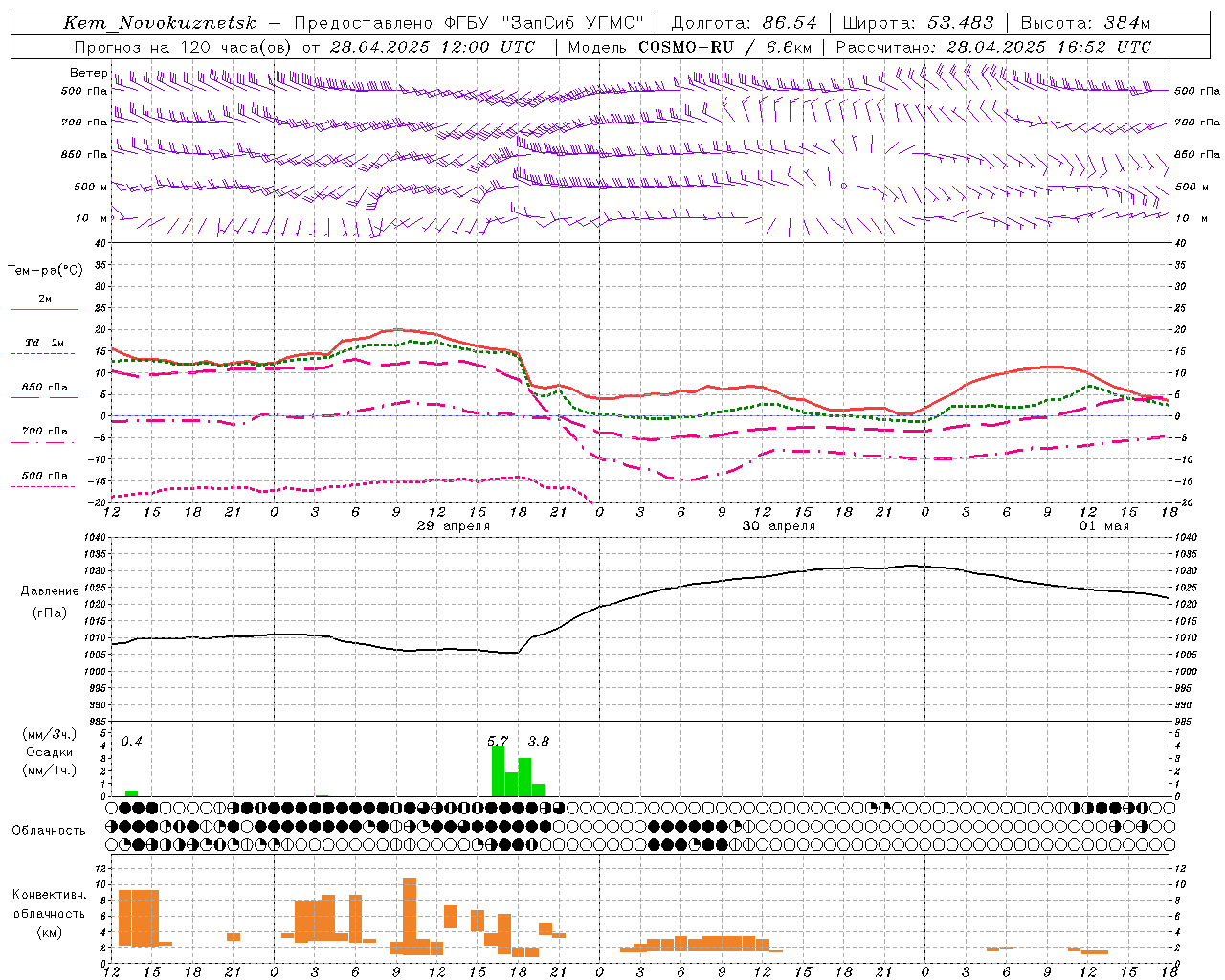
Task: Select forecast start time 28.04.2025 12:00 UTC
Action: 432,47
